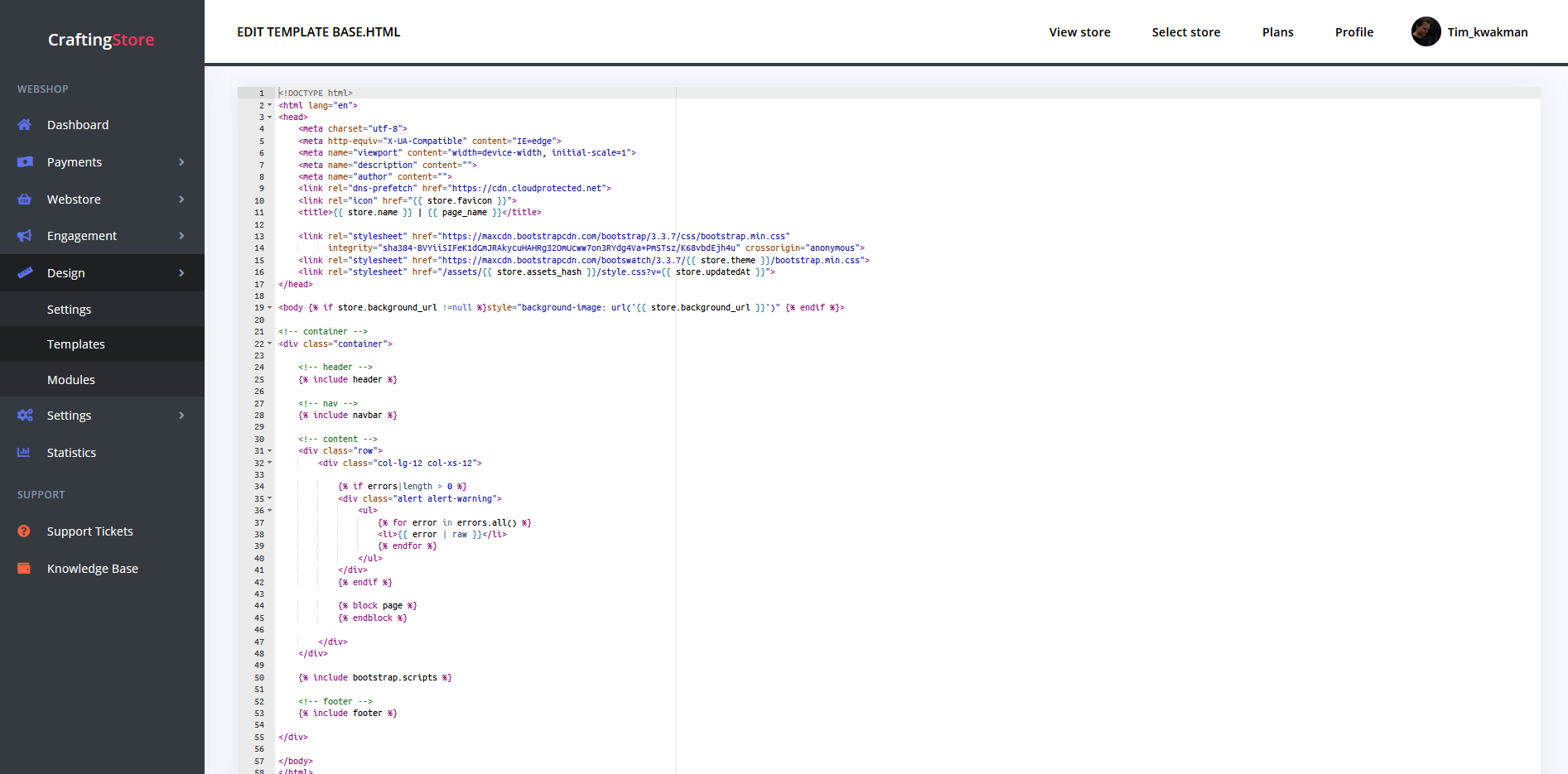Fold the head tag on line 3

tap(270, 118)
